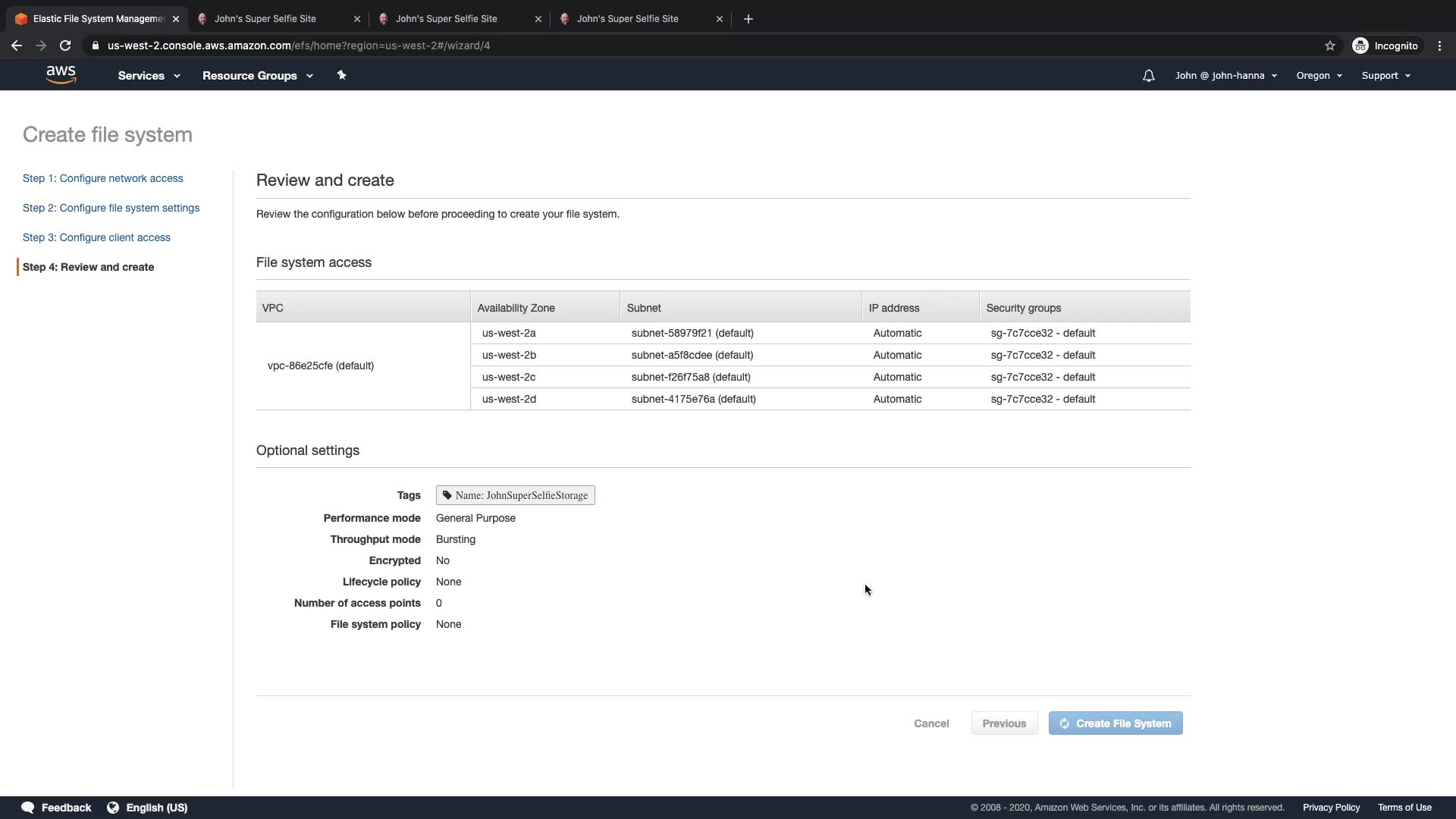
Task: Open the John @ john-hanna account menu
Action: click(1225, 76)
